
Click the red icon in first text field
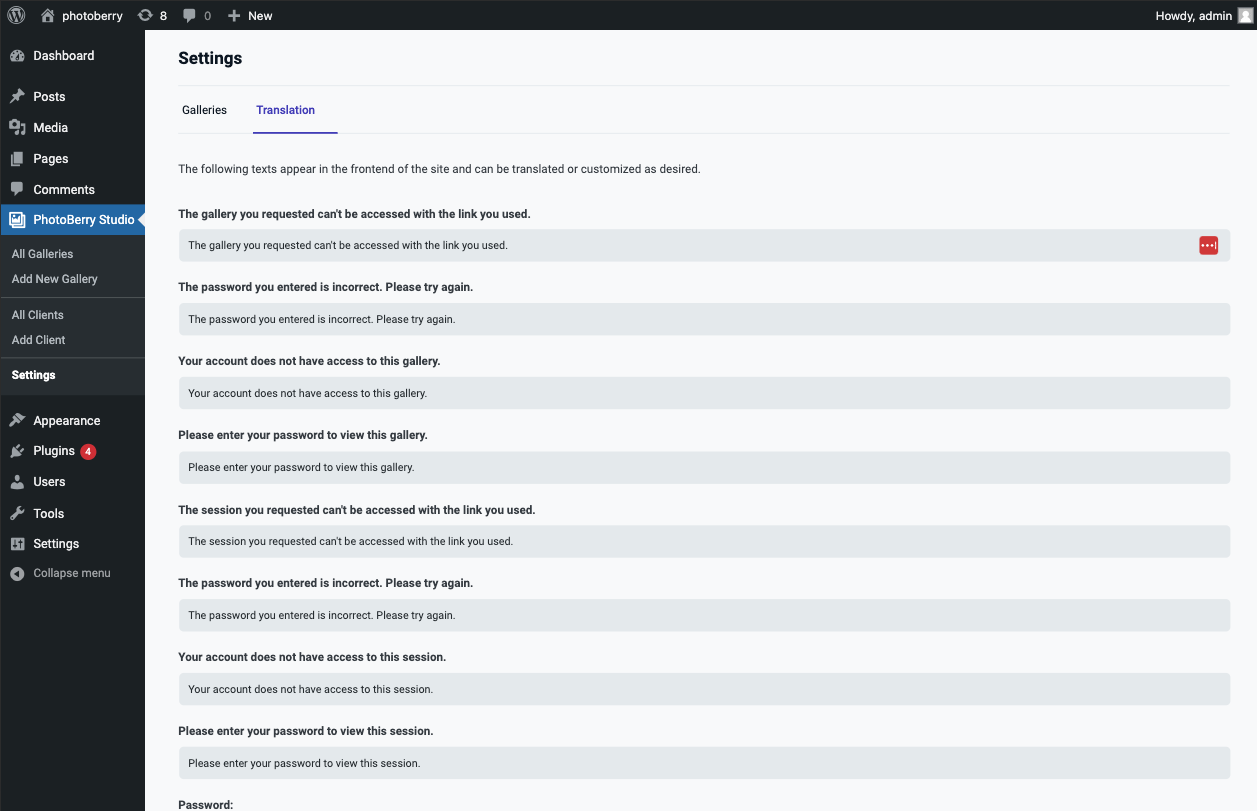[x=1208, y=245]
